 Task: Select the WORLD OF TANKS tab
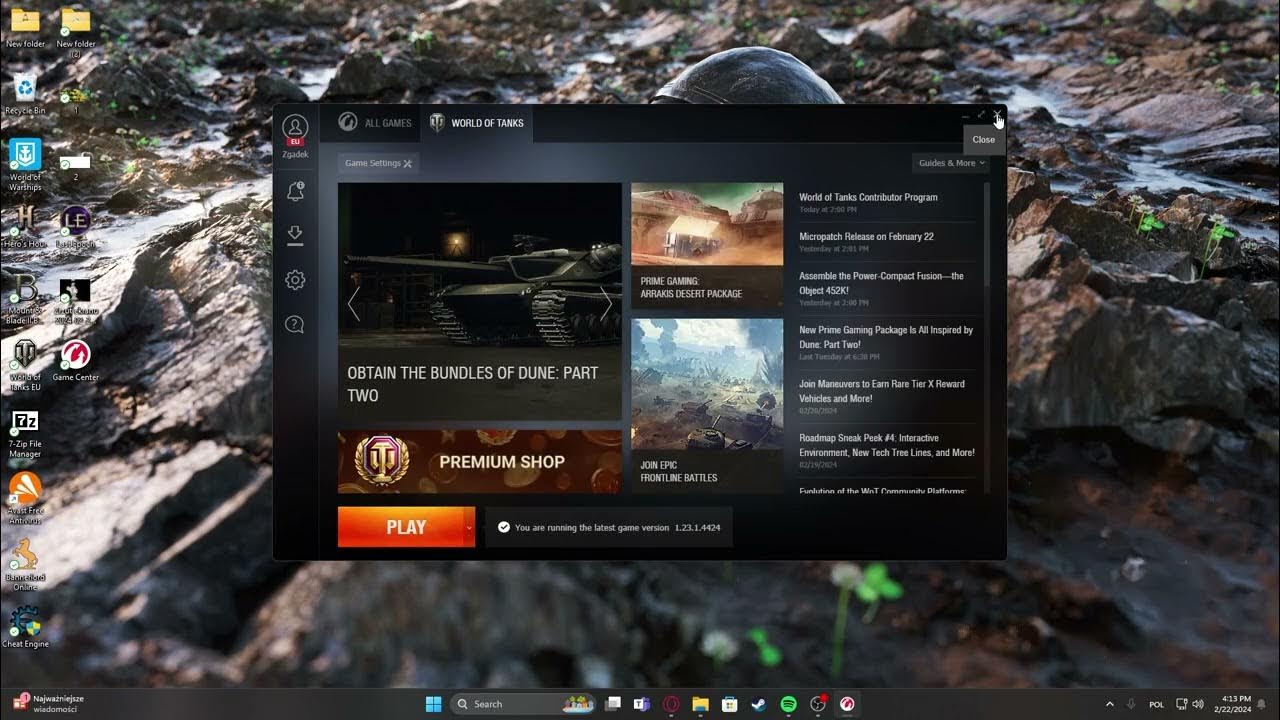click(x=477, y=123)
